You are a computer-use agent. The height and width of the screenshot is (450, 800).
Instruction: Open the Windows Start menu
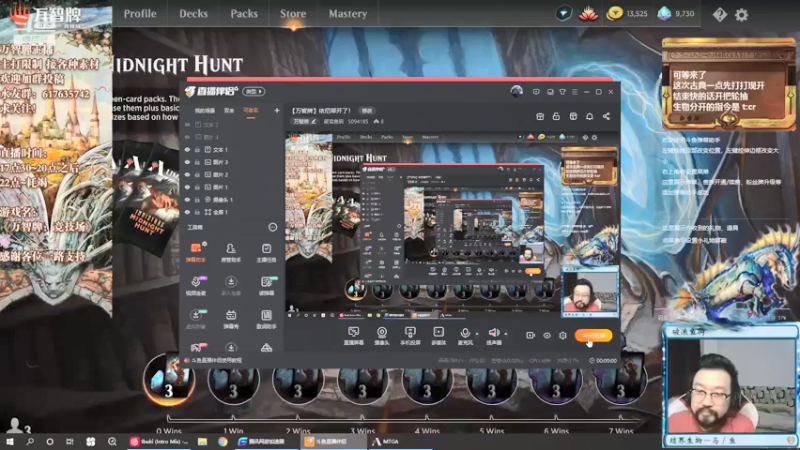tap(10, 442)
